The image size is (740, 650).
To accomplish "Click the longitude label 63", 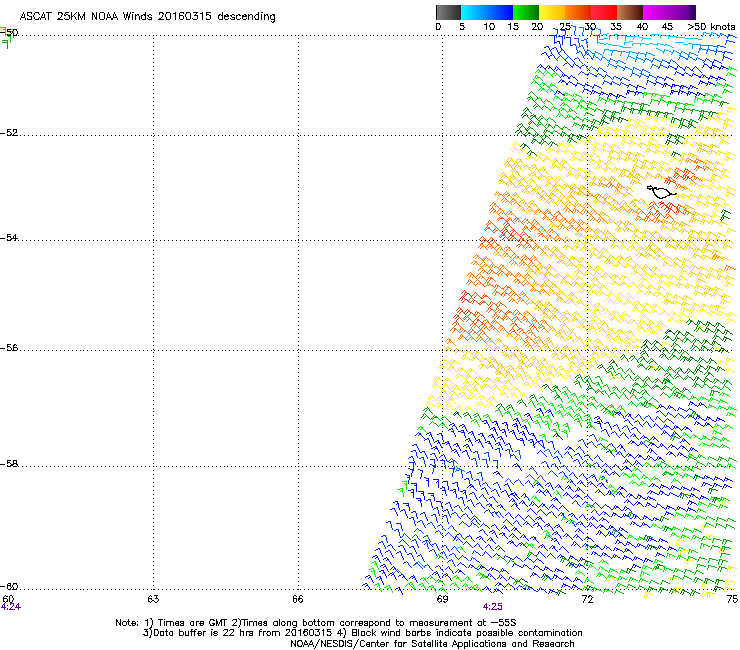I will pos(153,599).
